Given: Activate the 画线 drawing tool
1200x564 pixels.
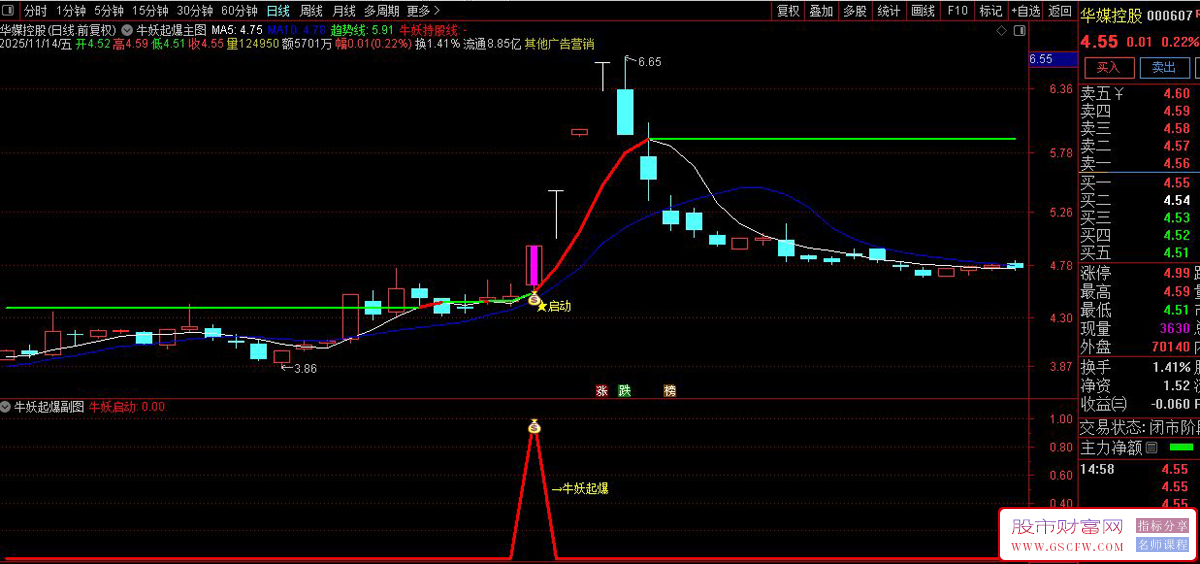Looking at the screenshot, I should click(923, 11).
